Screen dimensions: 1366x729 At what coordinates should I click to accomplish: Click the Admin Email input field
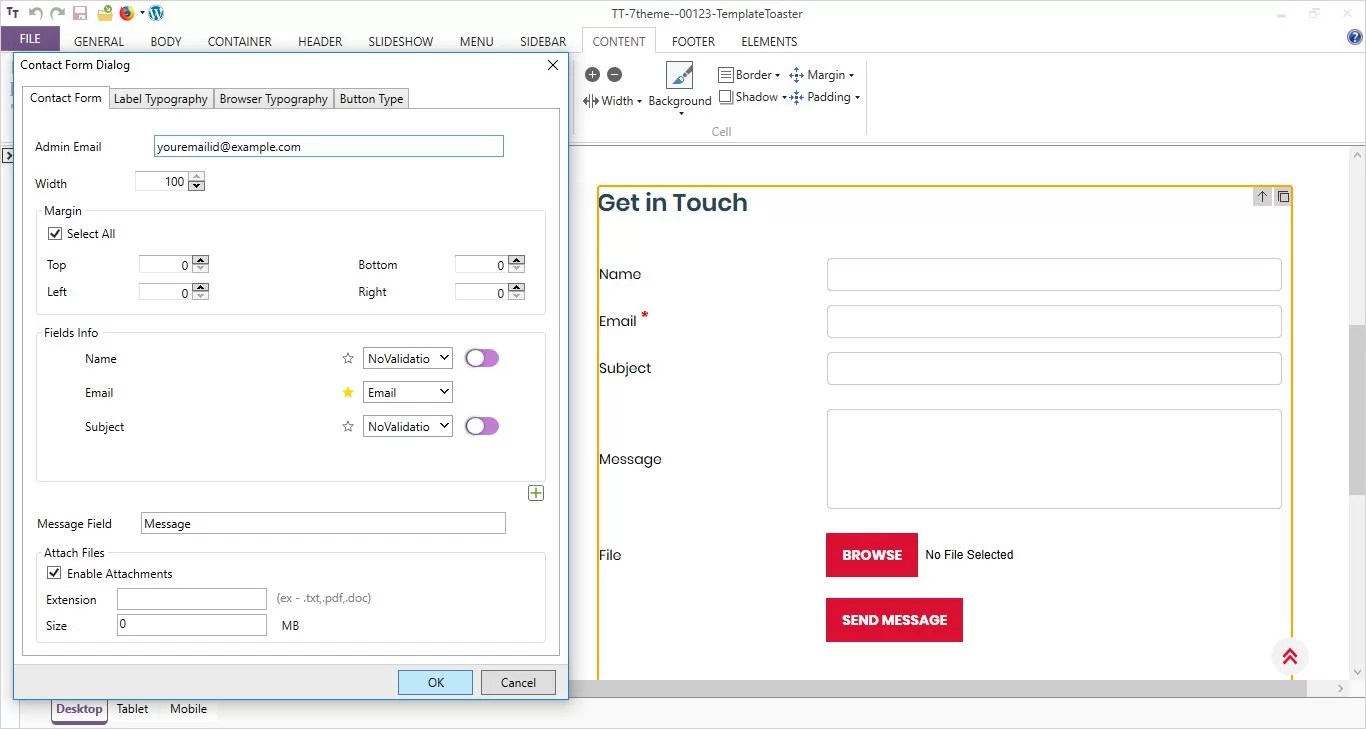[328, 146]
